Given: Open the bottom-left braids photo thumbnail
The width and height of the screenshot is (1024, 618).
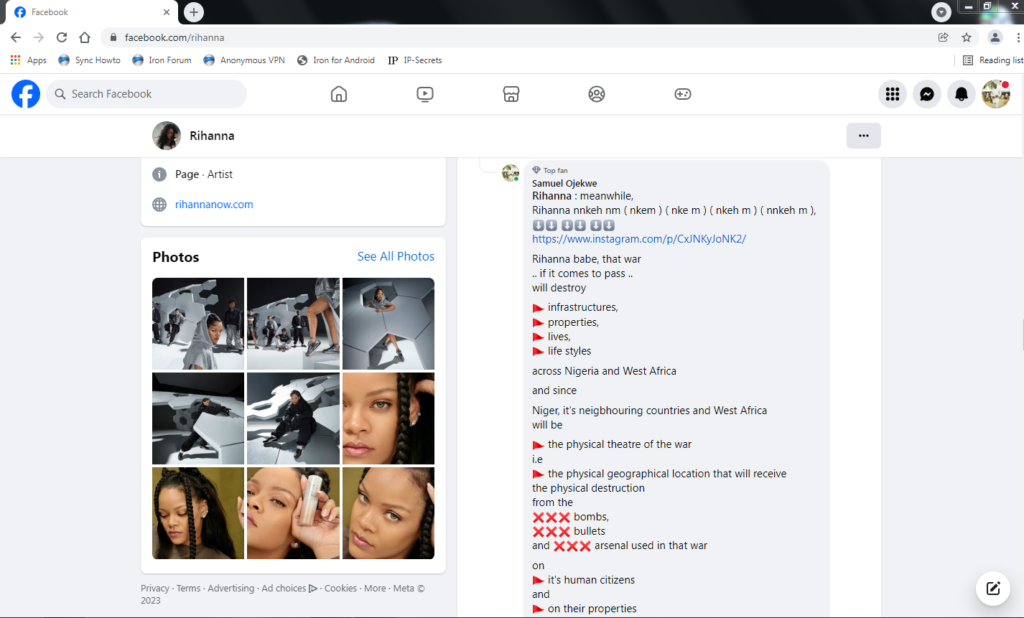Looking at the screenshot, I should [198, 513].
